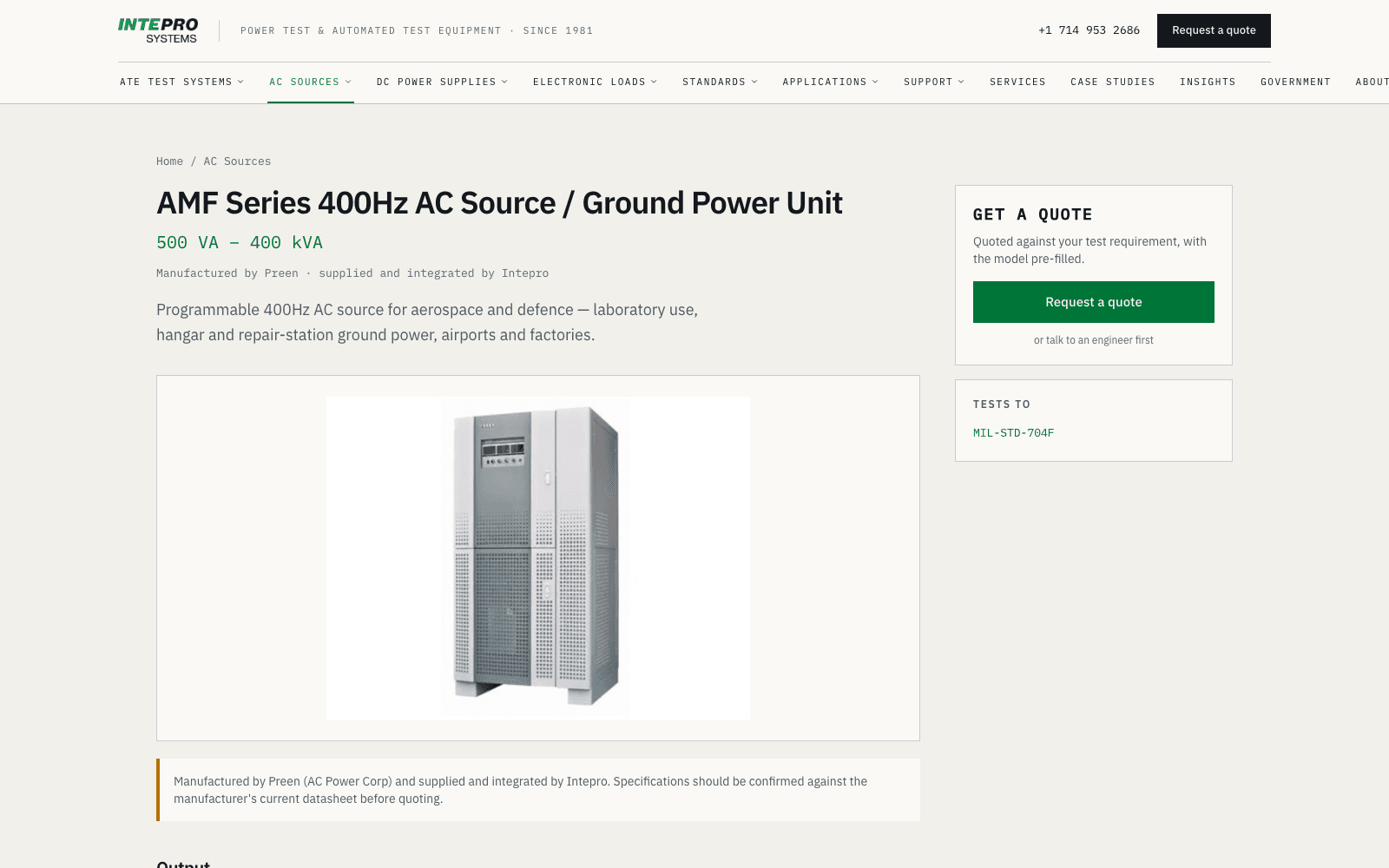Click 'or talk to an engineer first' link
The width and height of the screenshot is (1389, 868).
click(x=1094, y=340)
